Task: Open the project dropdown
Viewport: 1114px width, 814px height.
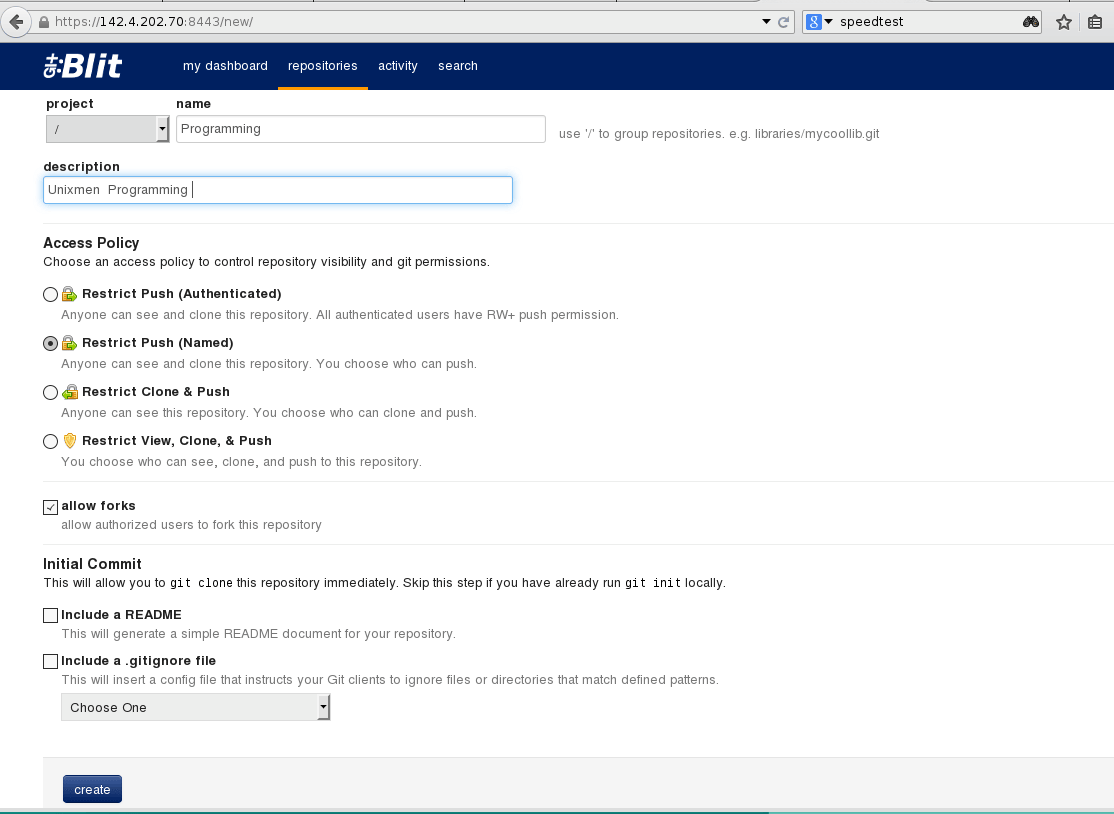Action: 108,129
